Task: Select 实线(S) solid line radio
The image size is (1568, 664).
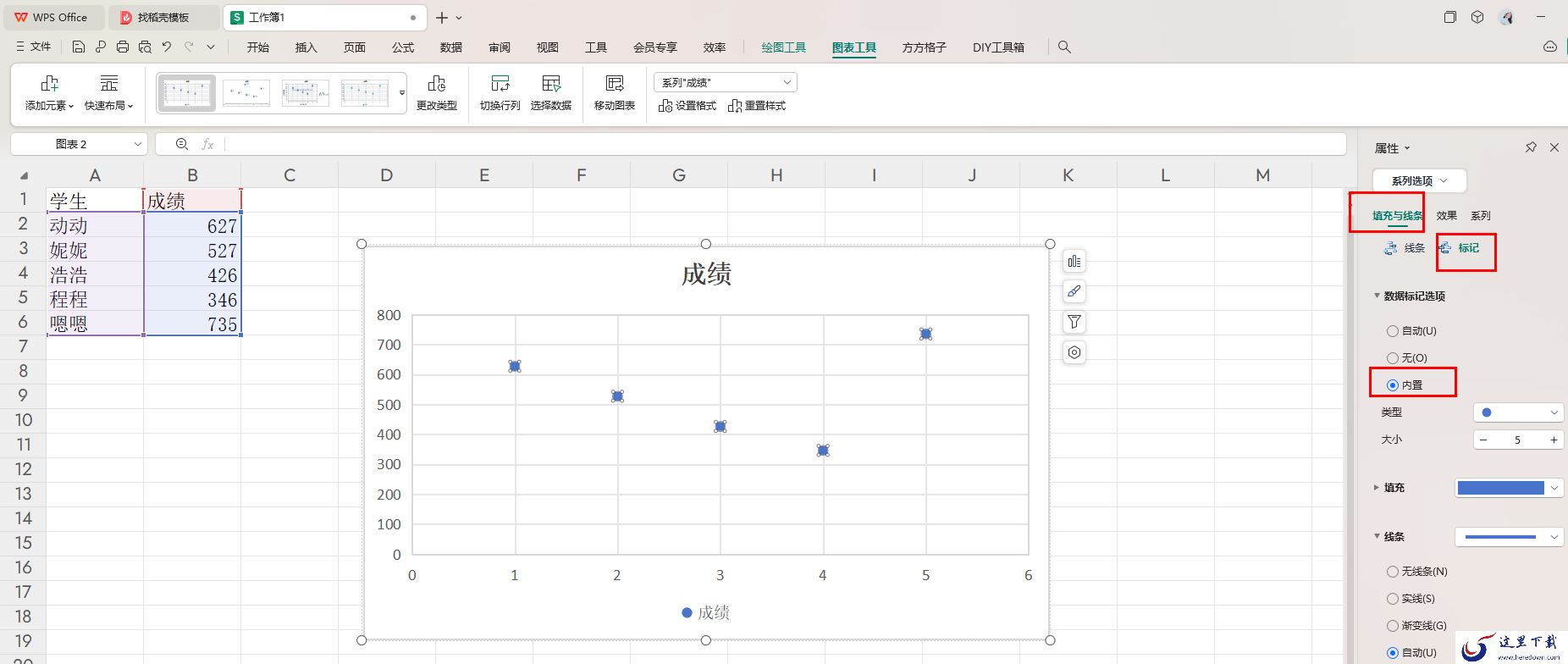Action: pyautogui.click(x=1392, y=599)
